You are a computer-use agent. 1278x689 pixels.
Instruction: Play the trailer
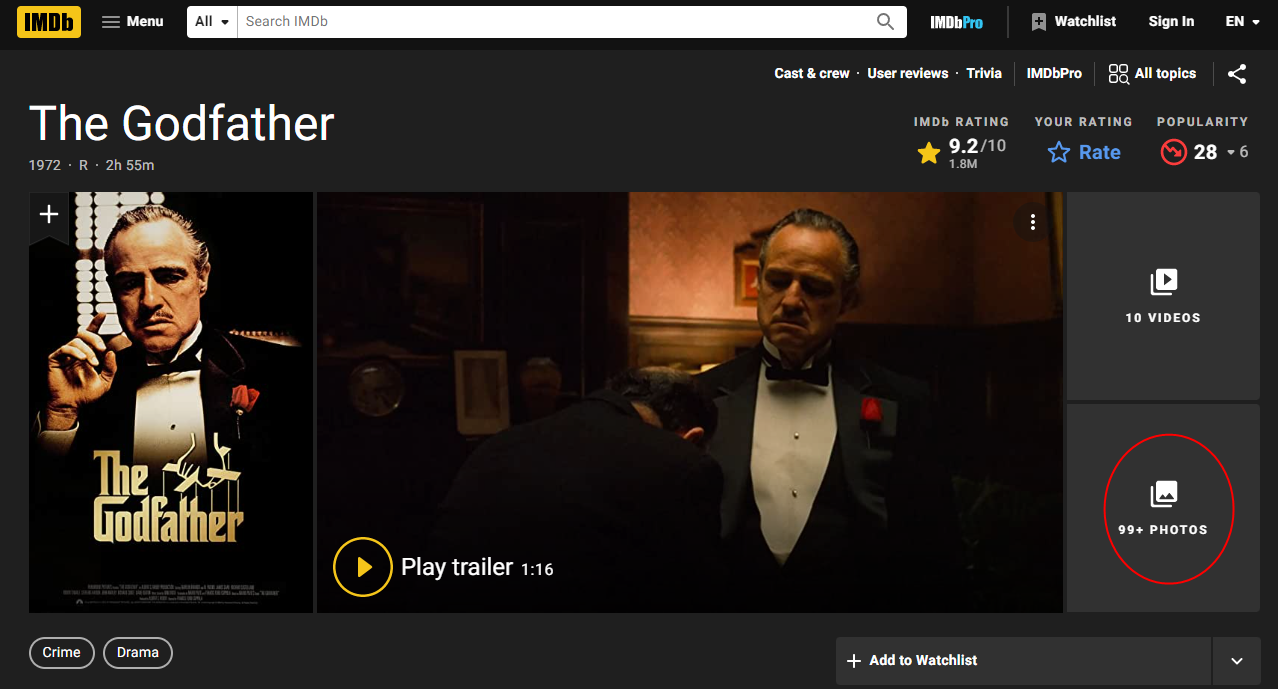point(443,567)
